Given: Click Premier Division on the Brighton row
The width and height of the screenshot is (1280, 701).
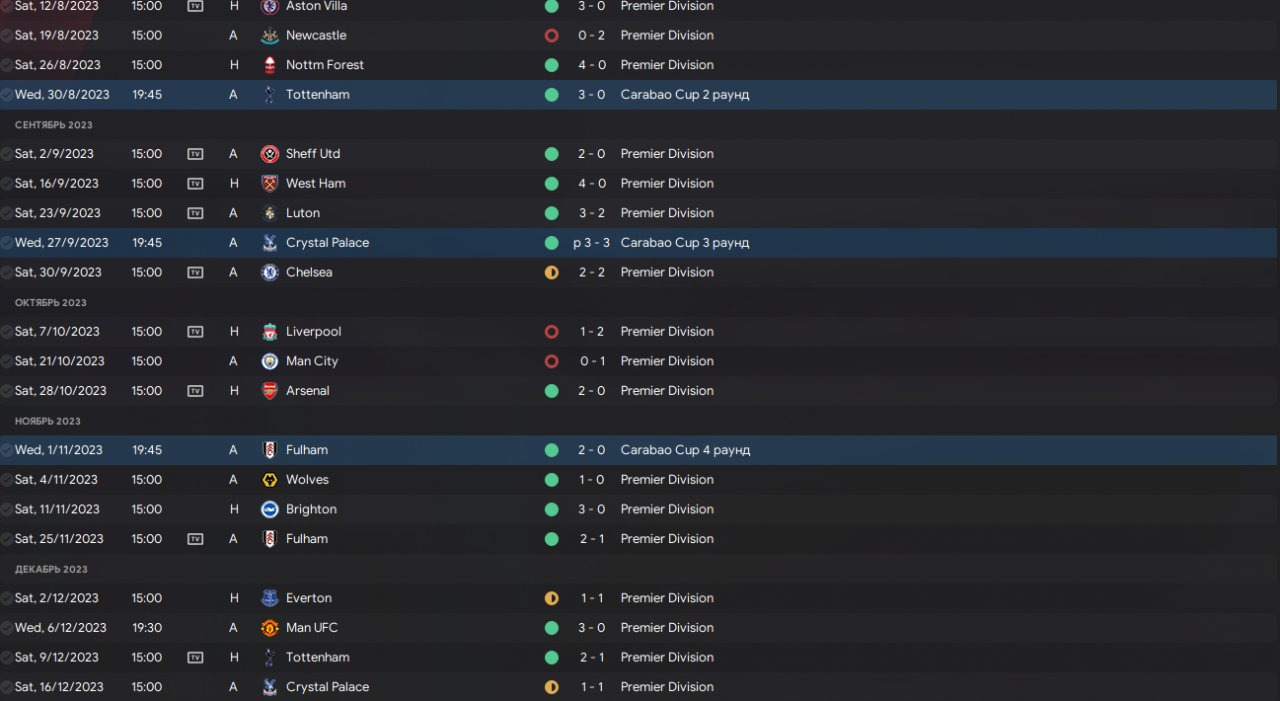Looking at the screenshot, I should 667,509.
